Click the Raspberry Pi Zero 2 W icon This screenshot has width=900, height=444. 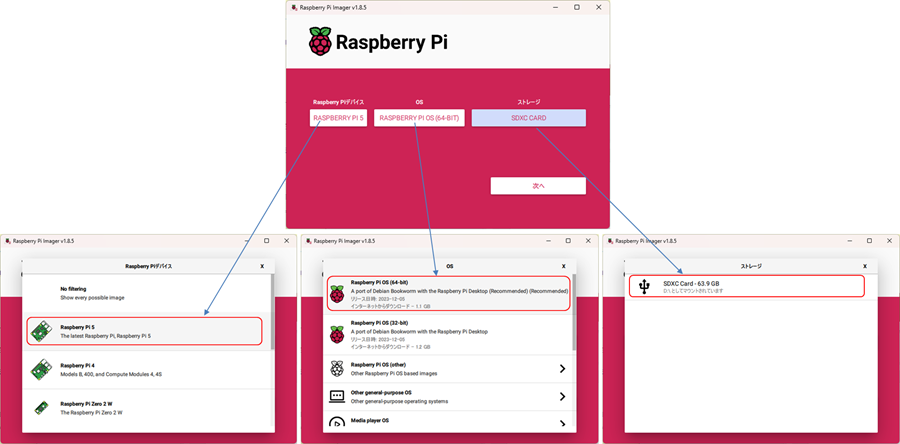[41, 407]
